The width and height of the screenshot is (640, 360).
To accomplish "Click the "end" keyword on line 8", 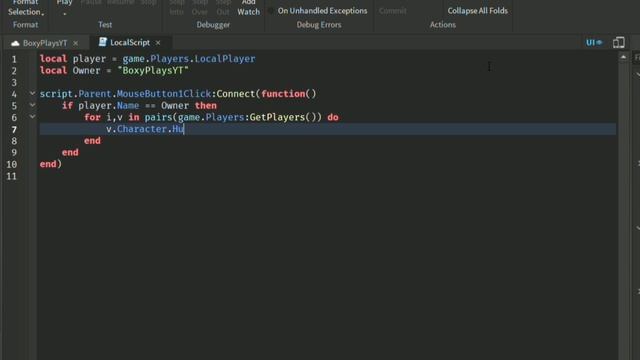I will click(x=92, y=140).
